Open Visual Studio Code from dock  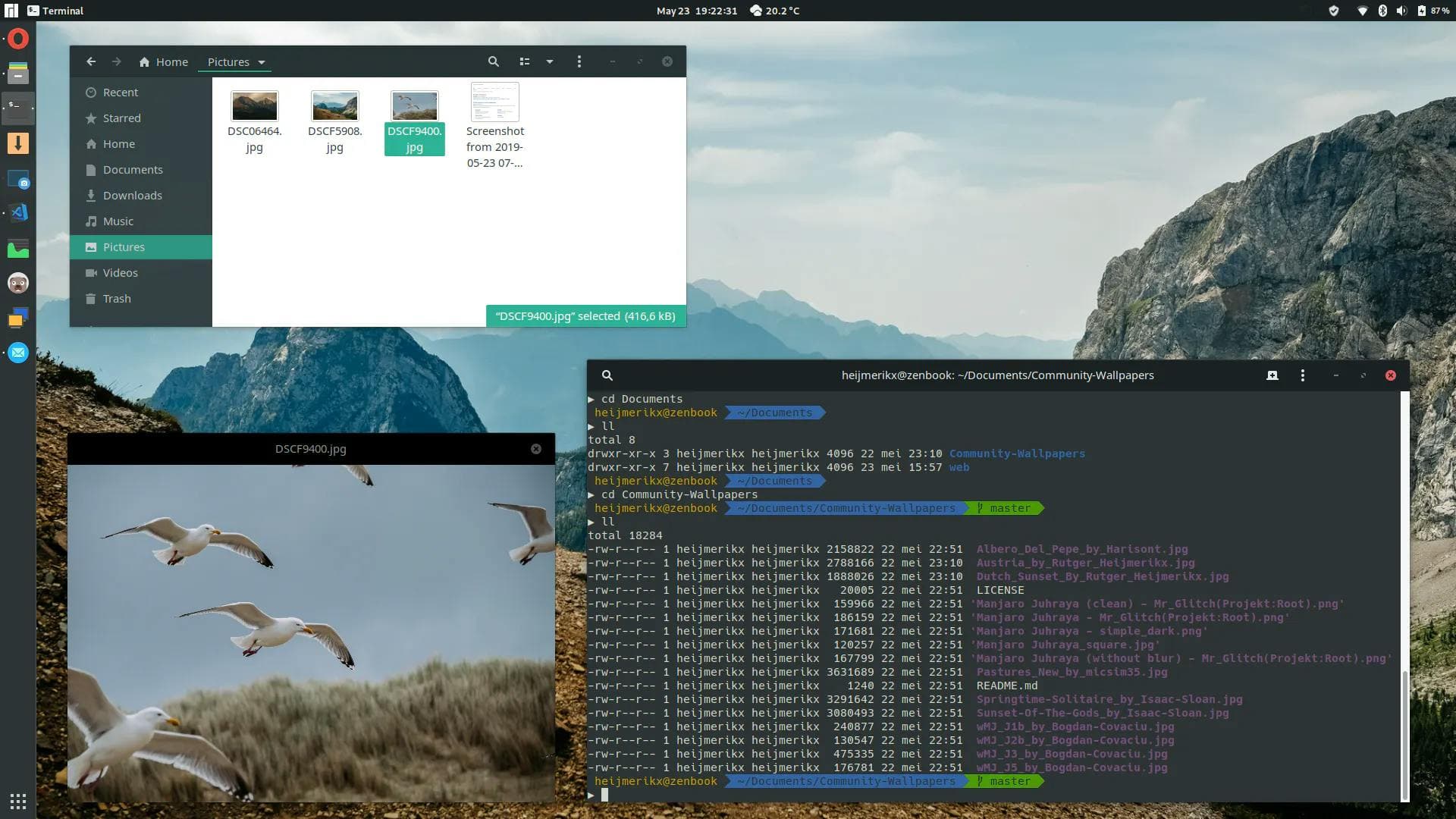[18, 213]
